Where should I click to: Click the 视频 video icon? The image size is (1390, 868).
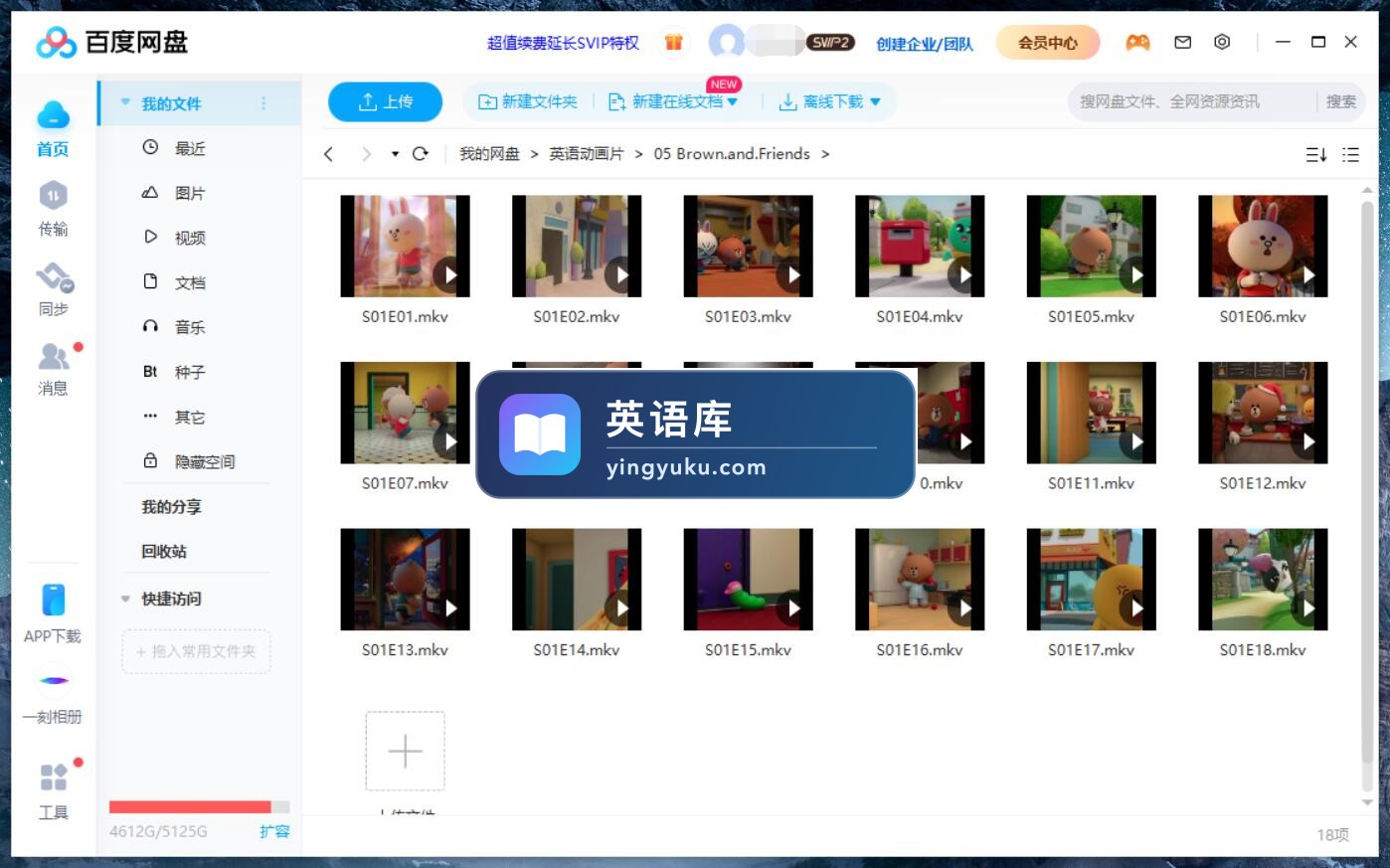click(150, 237)
